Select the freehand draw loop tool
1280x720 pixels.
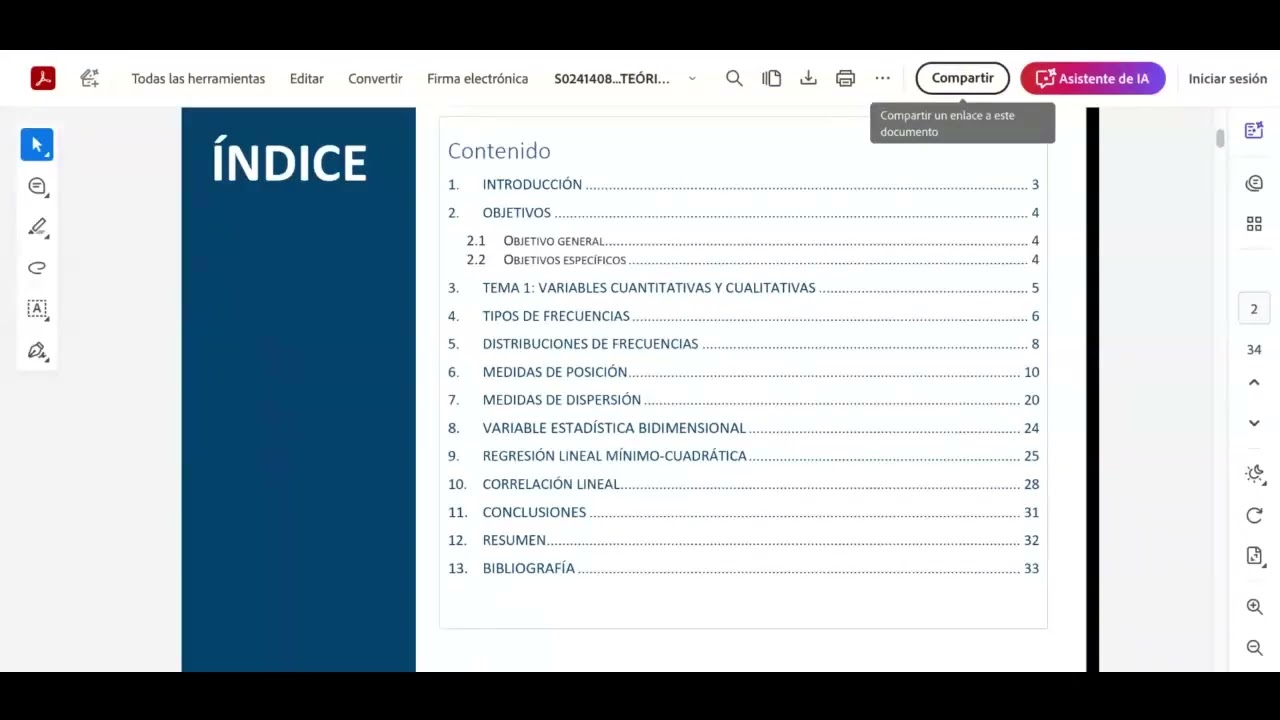pos(37,268)
